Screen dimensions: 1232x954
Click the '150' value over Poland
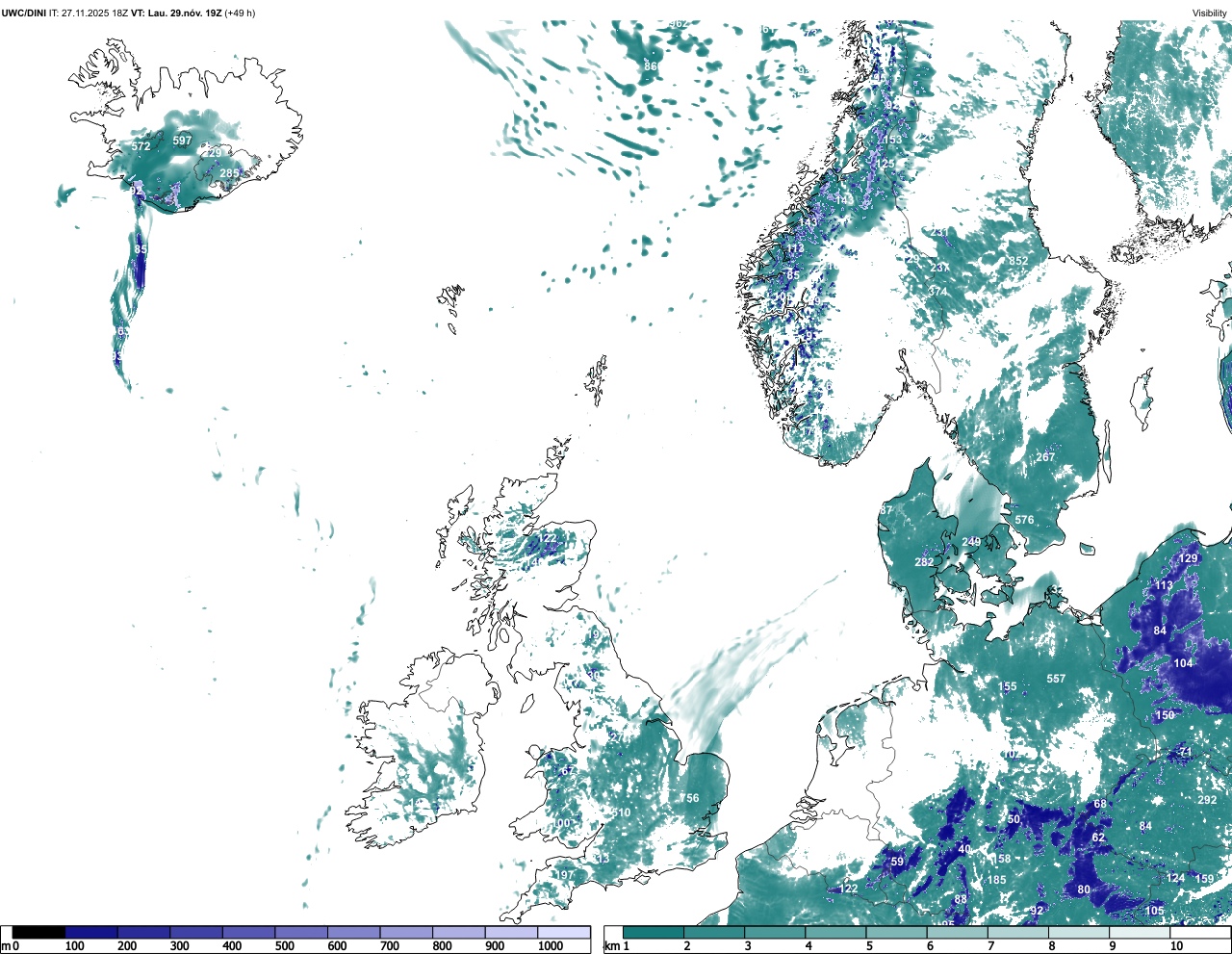[1165, 715]
